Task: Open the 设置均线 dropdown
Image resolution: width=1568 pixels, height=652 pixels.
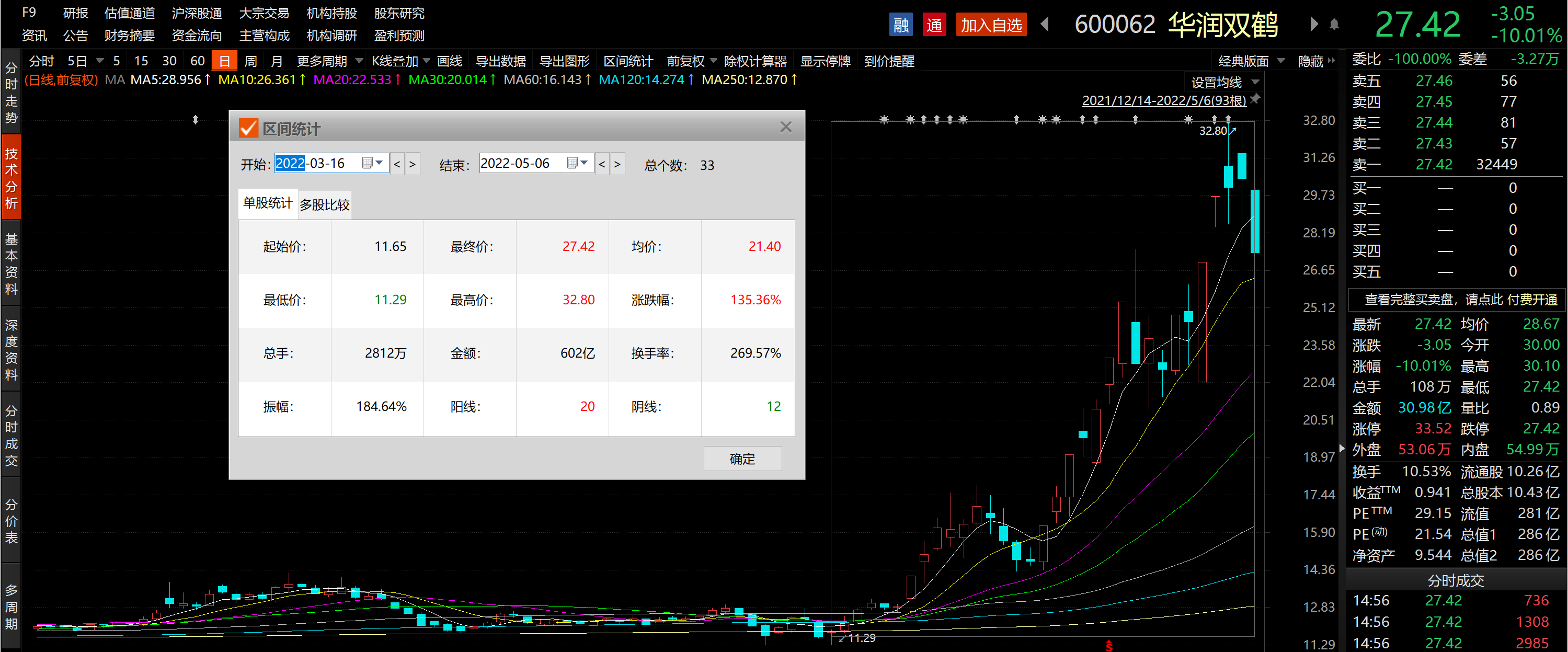Action: click(1224, 82)
